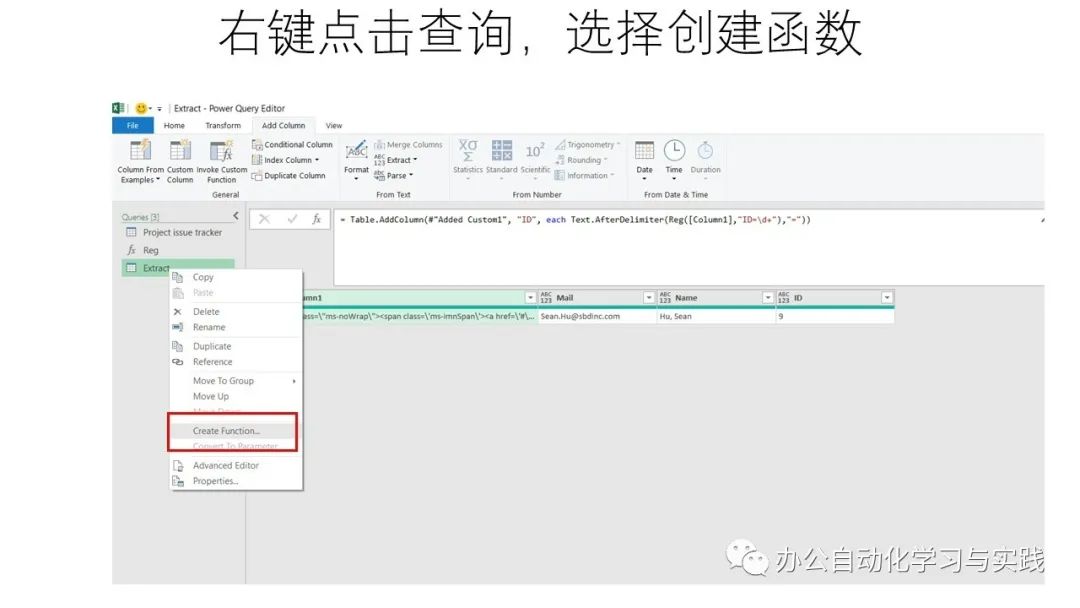Viewport: 1080px width, 608px height.
Task: Click the Time clock icon
Action: (674, 150)
